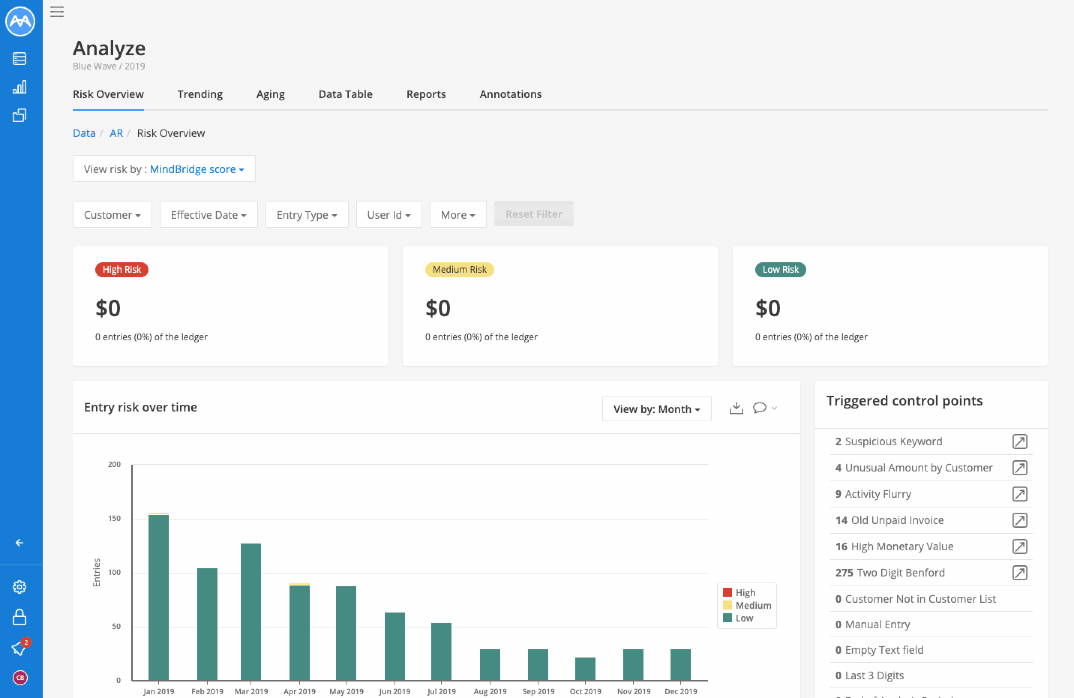Open Old Unpaid Invoice link icon

click(x=1020, y=521)
